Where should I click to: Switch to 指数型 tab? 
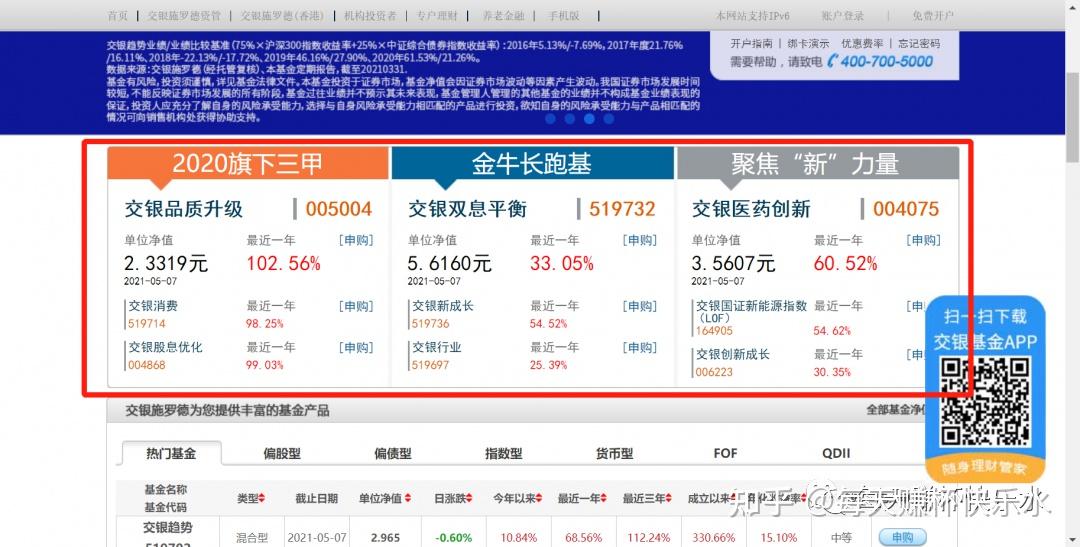503,453
